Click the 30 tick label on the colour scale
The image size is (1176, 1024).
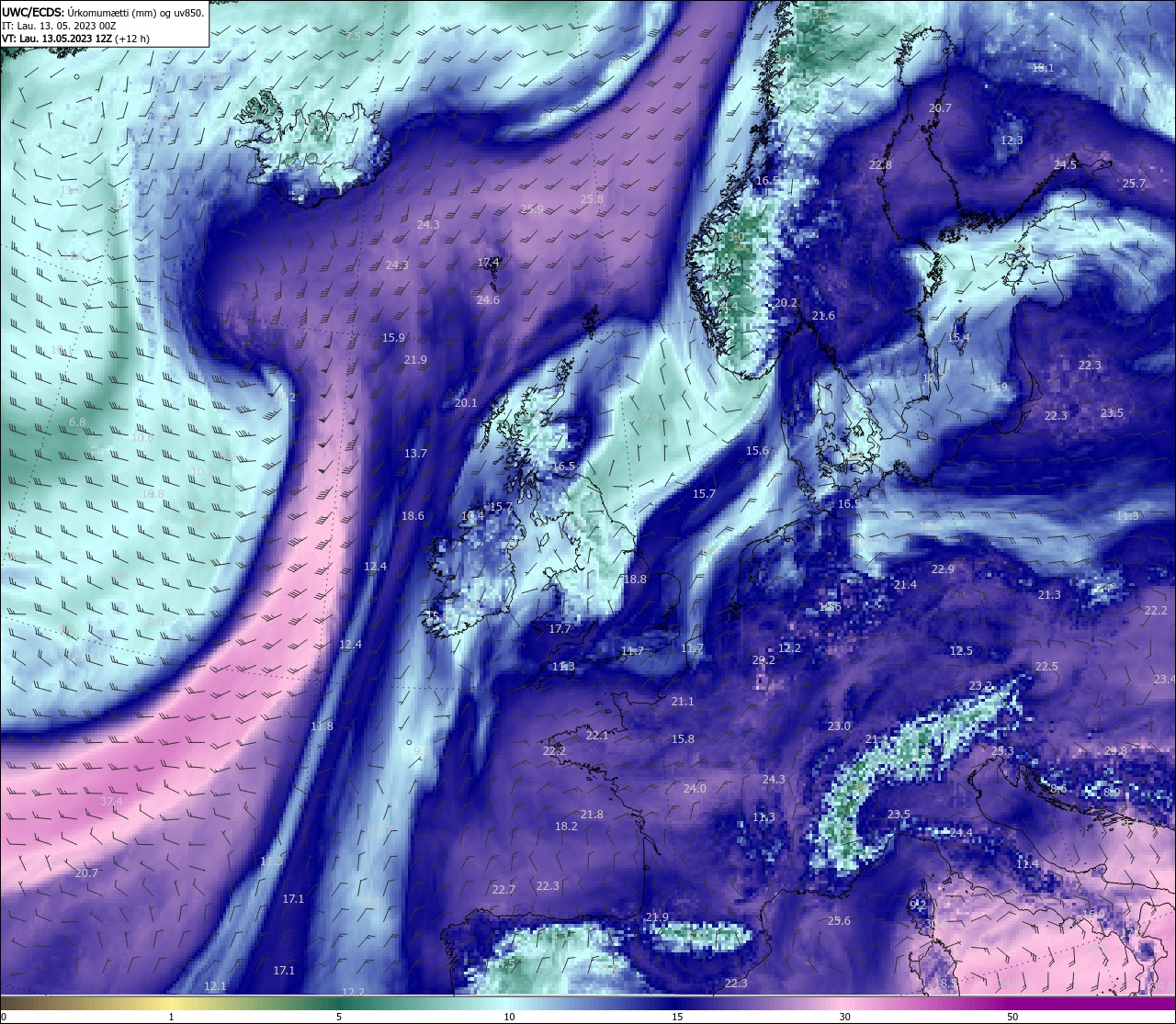(x=844, y=1017)
